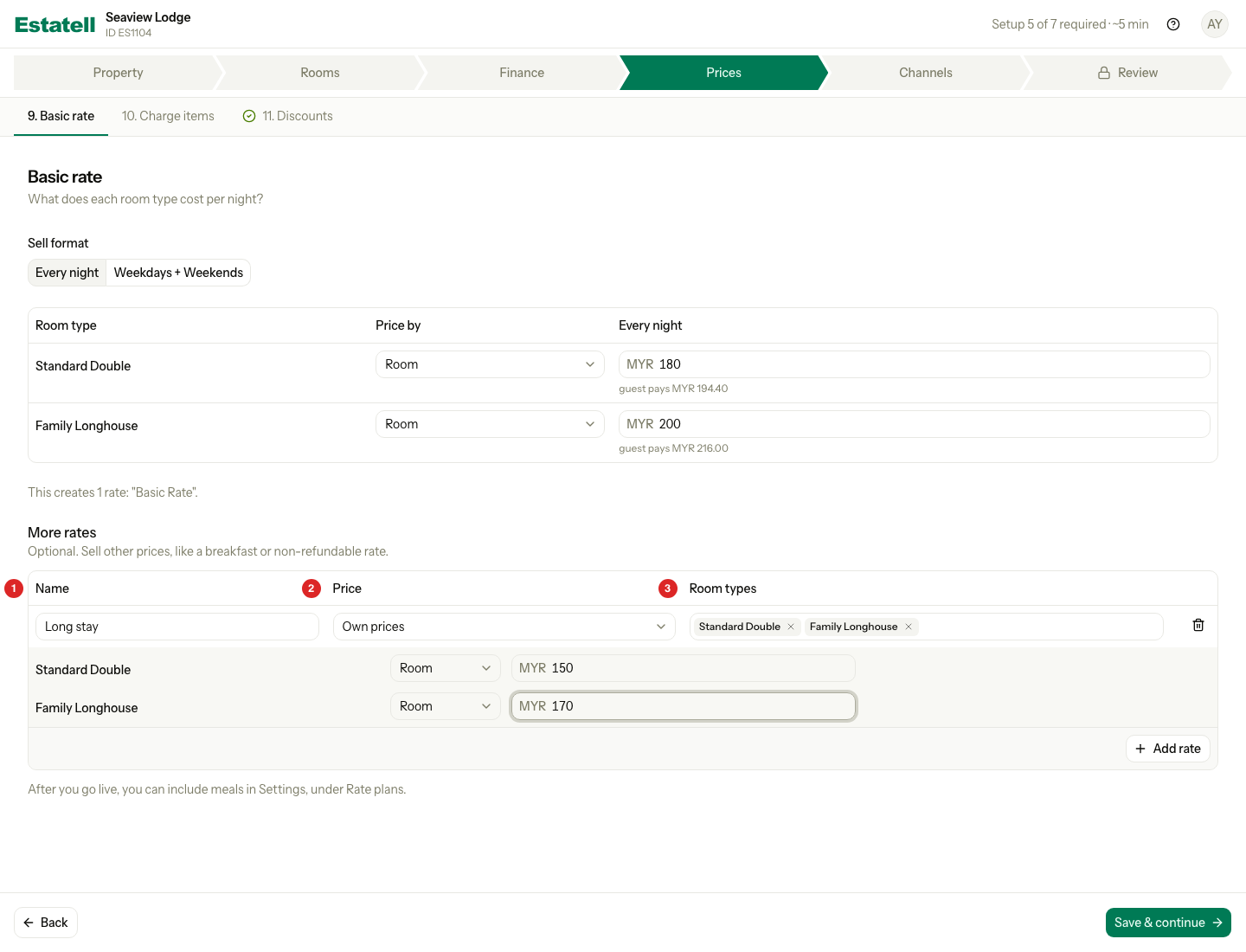Open the Own prices dropdown
The width and height of the screenshot is (1246, 952).
coord(504,627)
